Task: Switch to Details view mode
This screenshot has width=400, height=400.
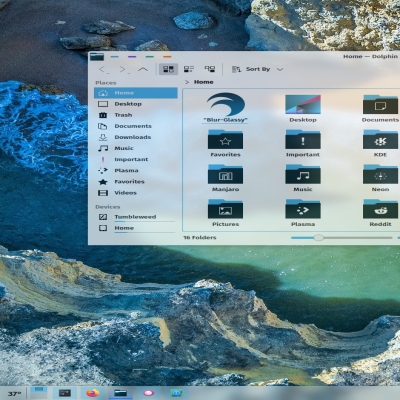Action: [x=210, y=69]
